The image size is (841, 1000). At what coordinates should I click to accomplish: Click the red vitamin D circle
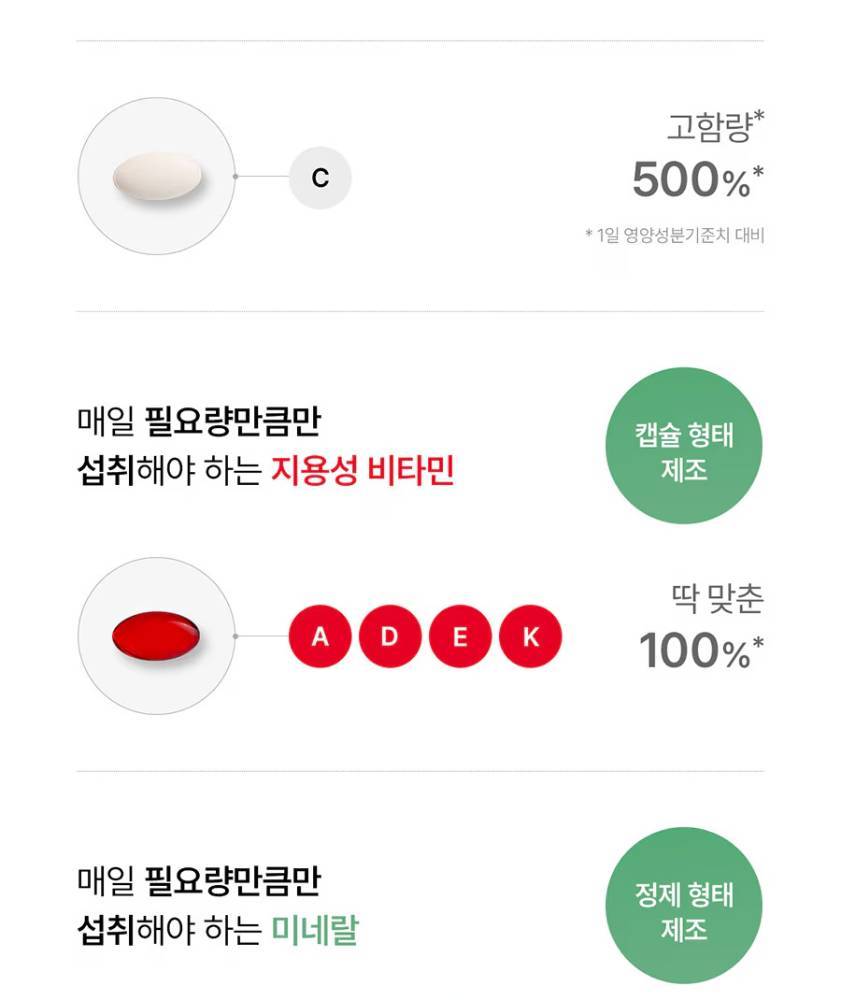(390, 636)
